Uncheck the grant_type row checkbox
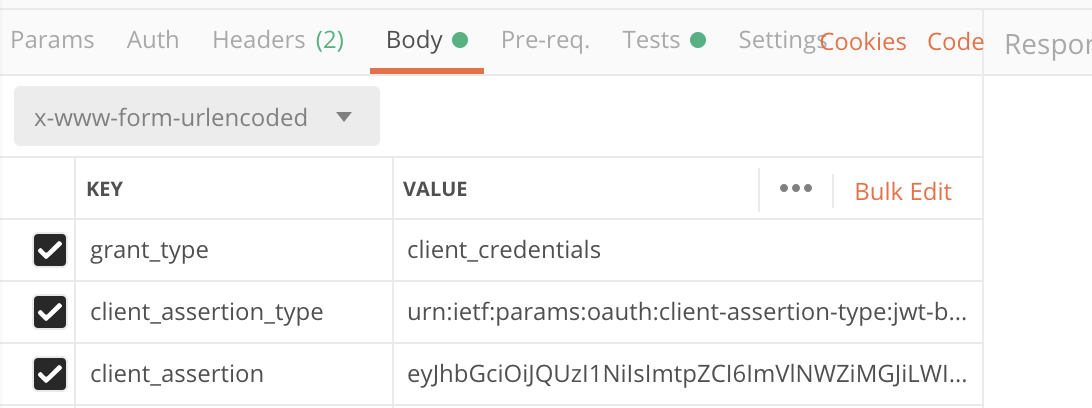Viewport: 1092px width, 408px height. [49, 250]
